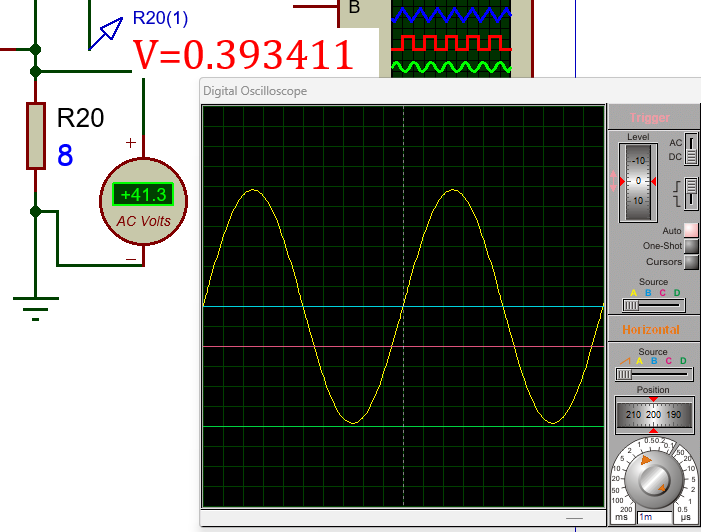Toggle the Auto trigger button
701x532 pixels.
(691, 230)
